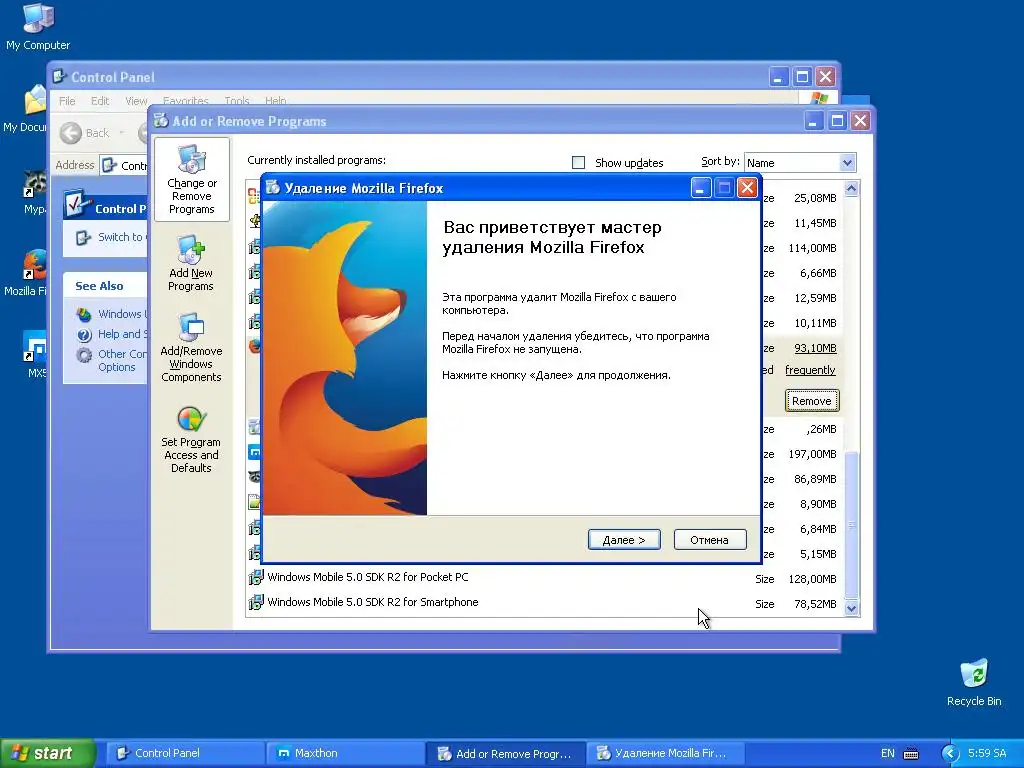Screen dimensions: 1024x768
Task: Click the 5:59 clock in tray
Action: pyautogui.click(x=987, y=753)
